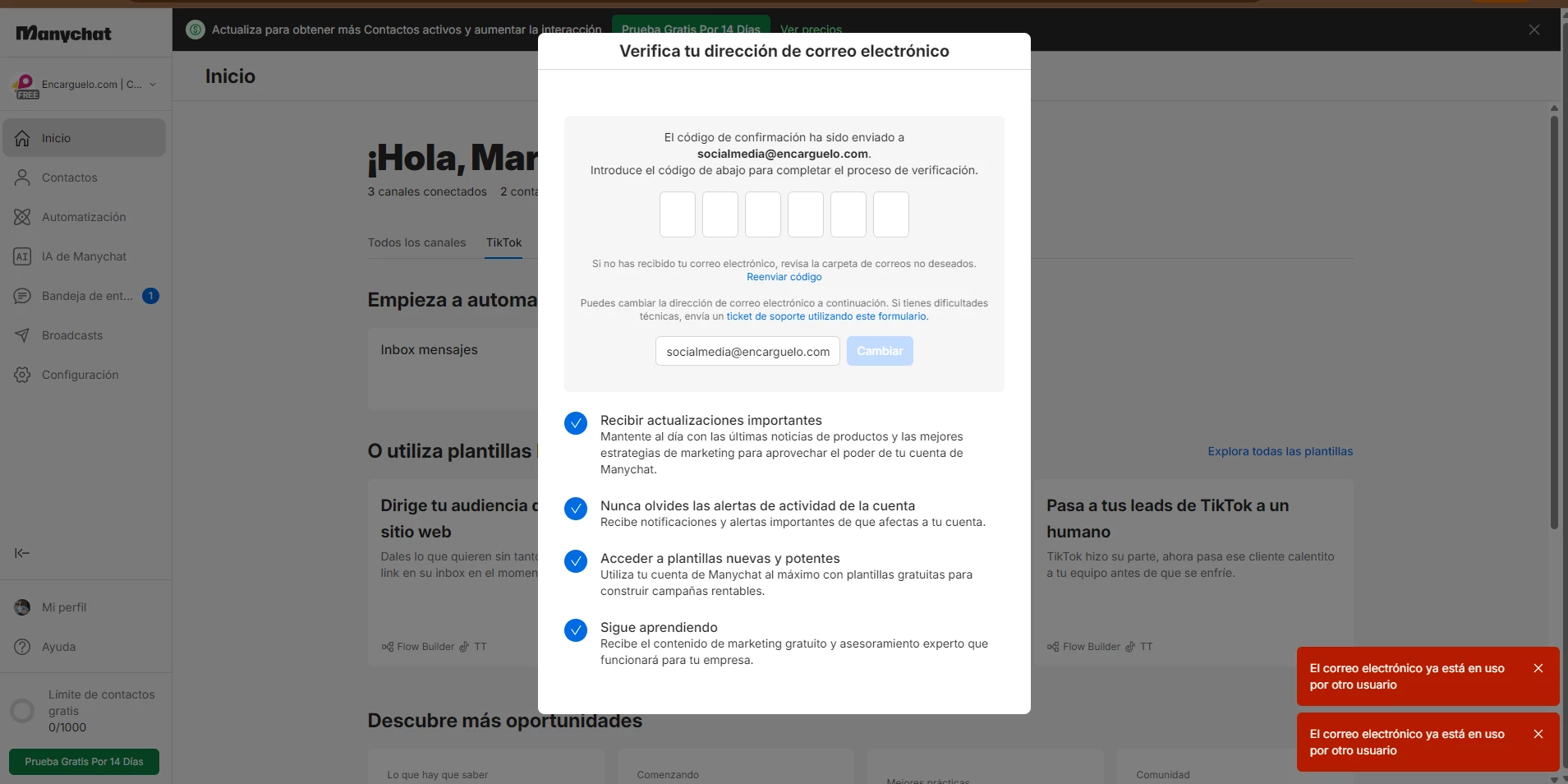1568x784 pixels.
Task: Click check icon beside Nunca olvides las alertas
Action: 576,509
